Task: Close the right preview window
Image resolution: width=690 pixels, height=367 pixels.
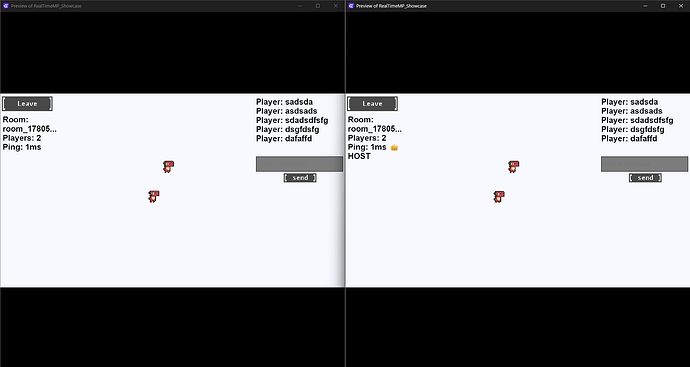Action: (681, 6)
